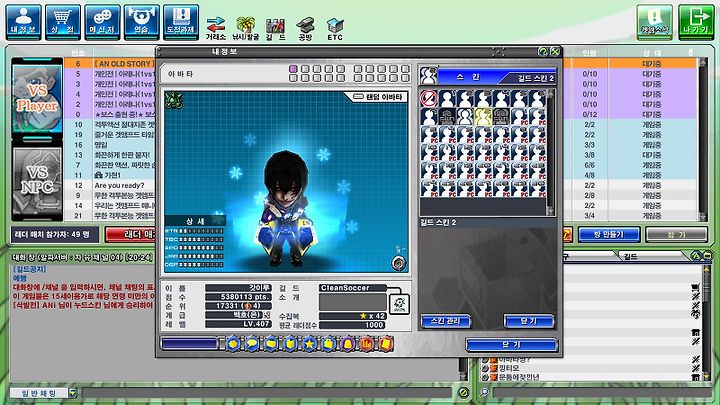Select friend '킹티오' in the list
720x405 pixels.
coord(509,368)
